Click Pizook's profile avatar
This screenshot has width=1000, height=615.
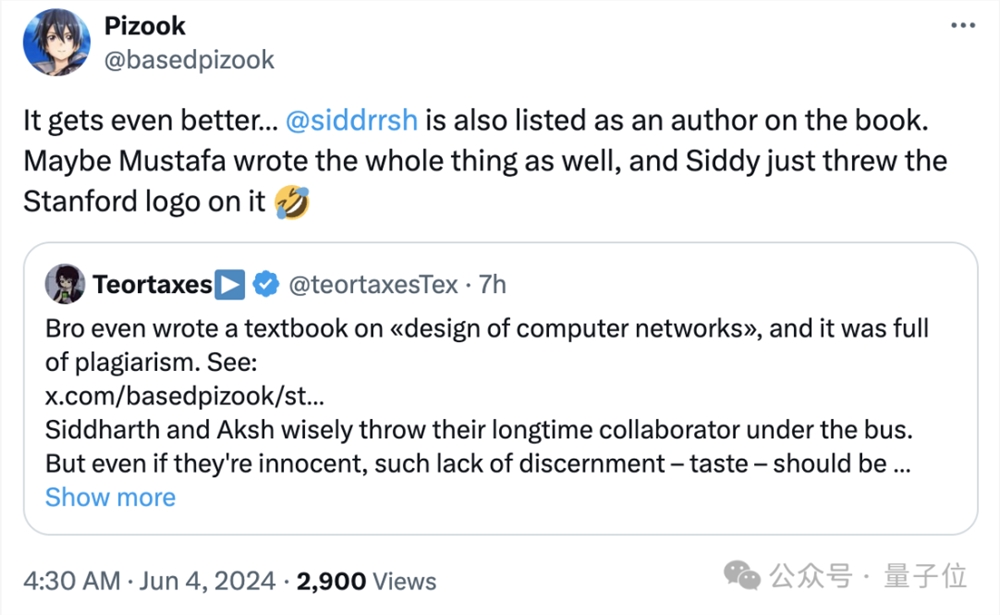point(57,42)
